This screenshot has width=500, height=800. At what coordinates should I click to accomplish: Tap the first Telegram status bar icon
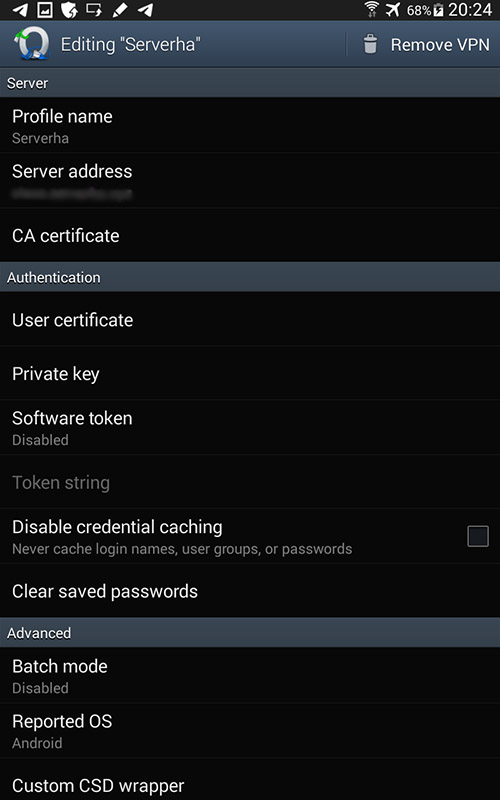19,10
